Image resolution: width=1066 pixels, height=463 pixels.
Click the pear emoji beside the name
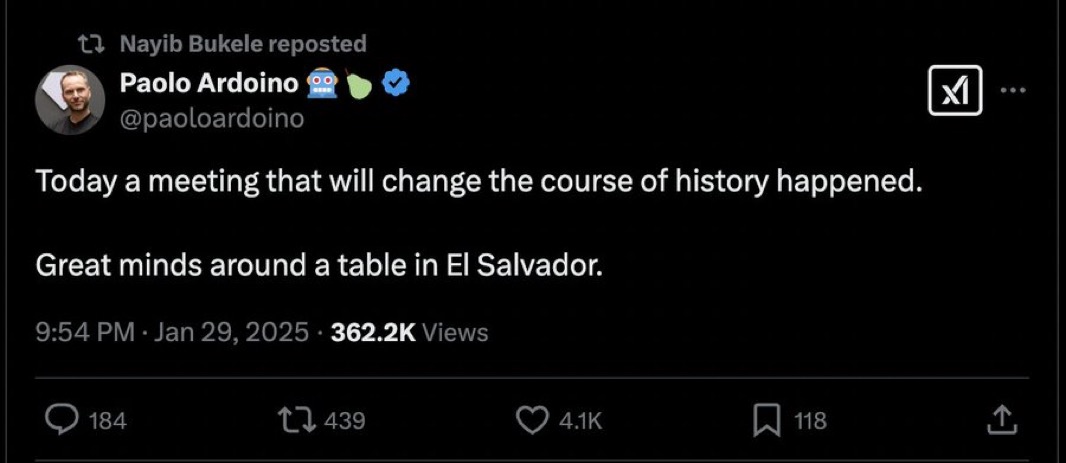click(x=360, y=85)
